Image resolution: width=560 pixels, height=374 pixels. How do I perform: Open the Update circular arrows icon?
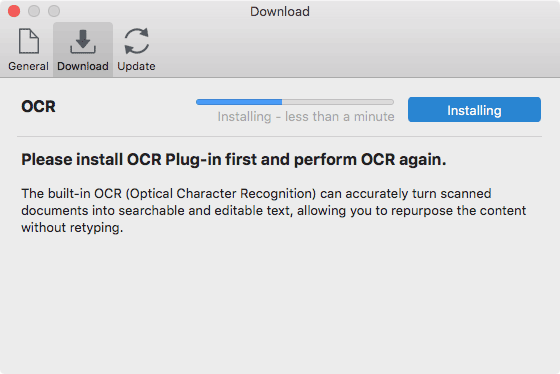pos(136,41)
